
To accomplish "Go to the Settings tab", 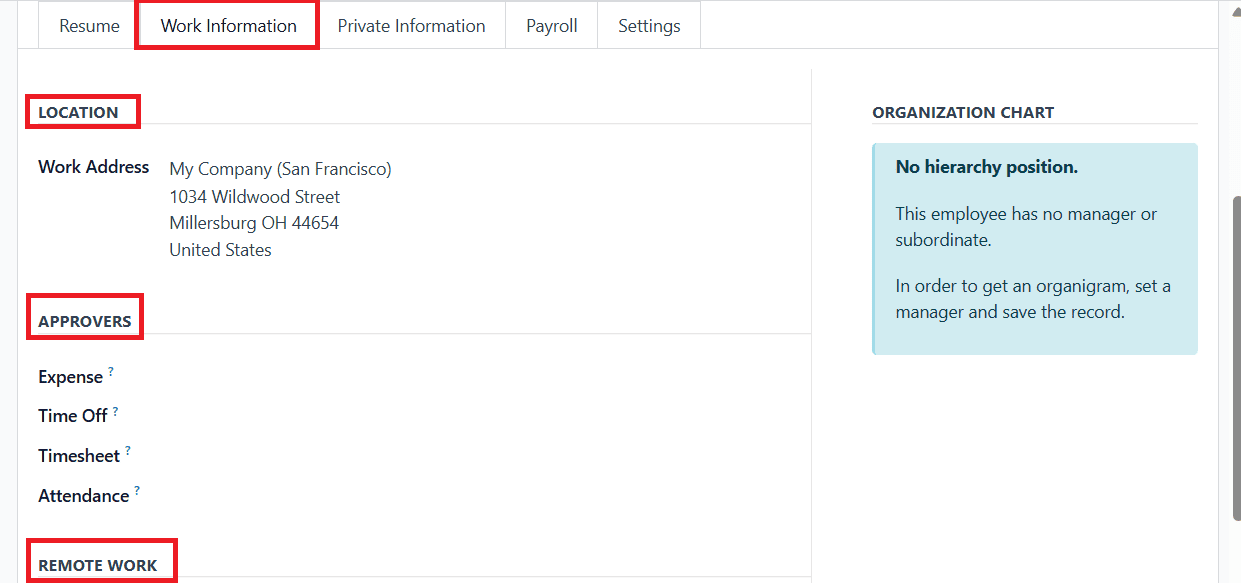I will pyautogui.click(x=649, y=26).
